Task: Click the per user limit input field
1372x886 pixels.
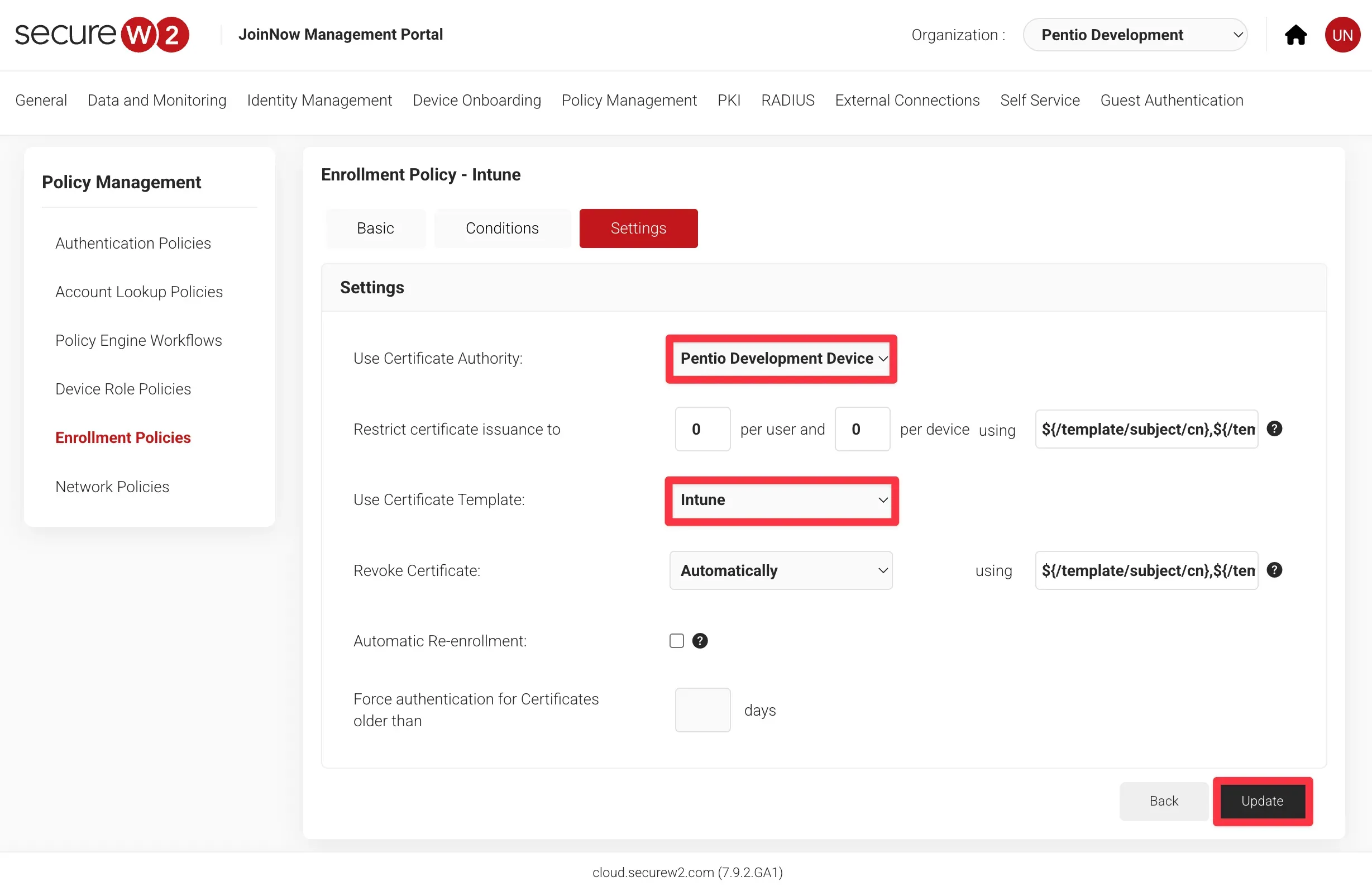Action: (x=702, y=429)
